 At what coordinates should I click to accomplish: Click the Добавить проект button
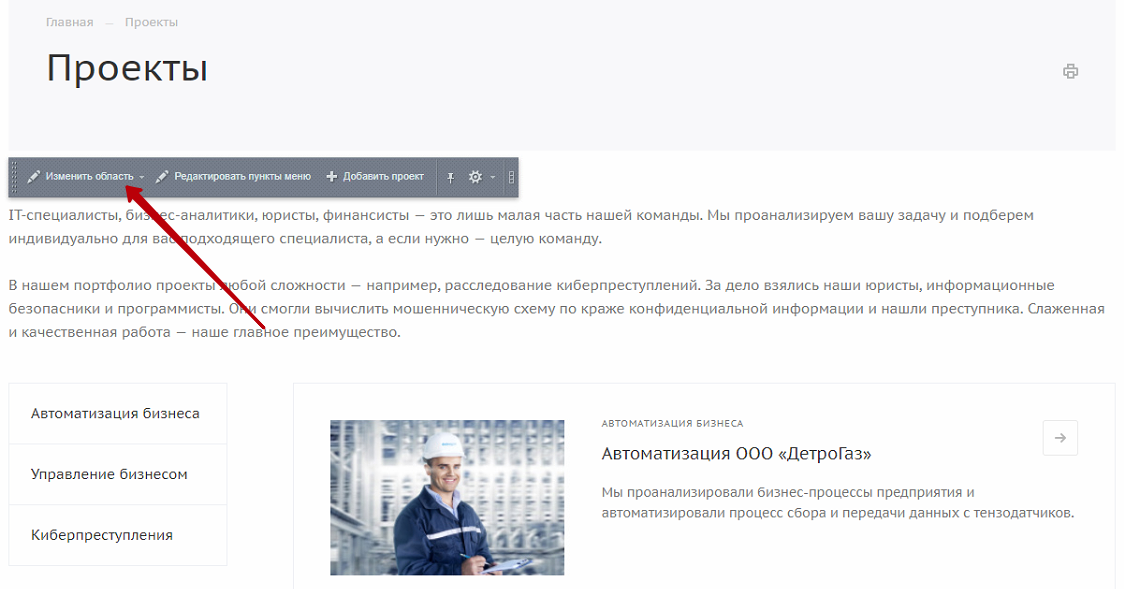pyautogui.click(x=376, y=176)
